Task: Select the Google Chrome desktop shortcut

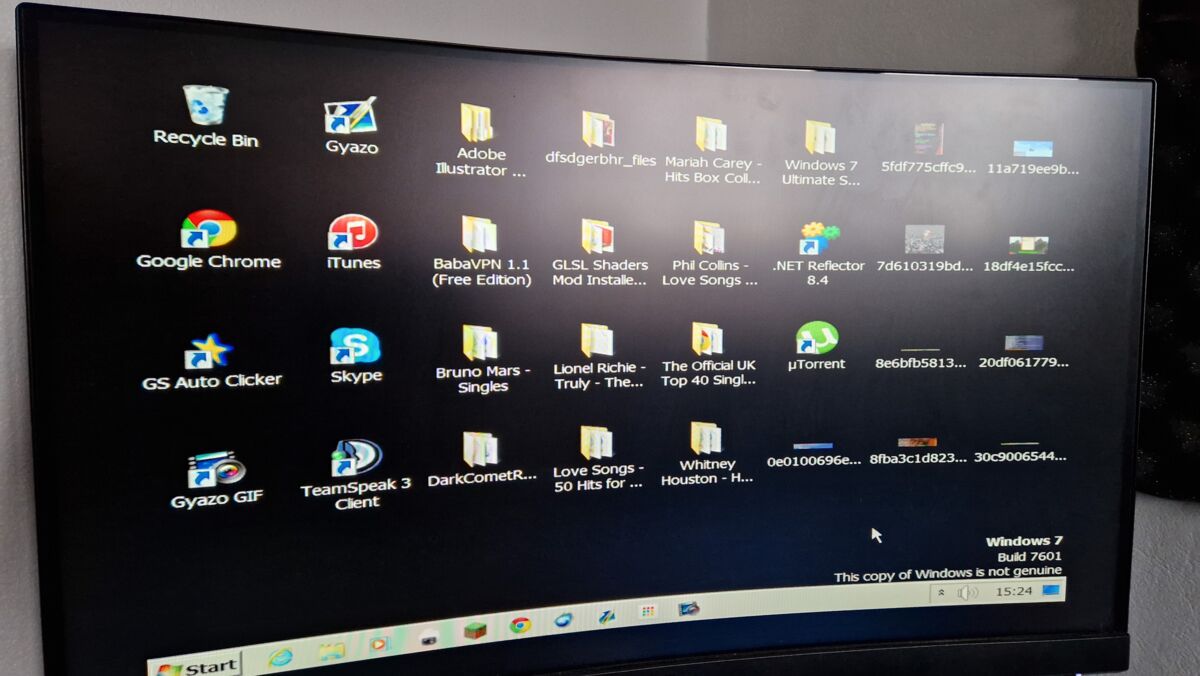Action: (208, 240)
